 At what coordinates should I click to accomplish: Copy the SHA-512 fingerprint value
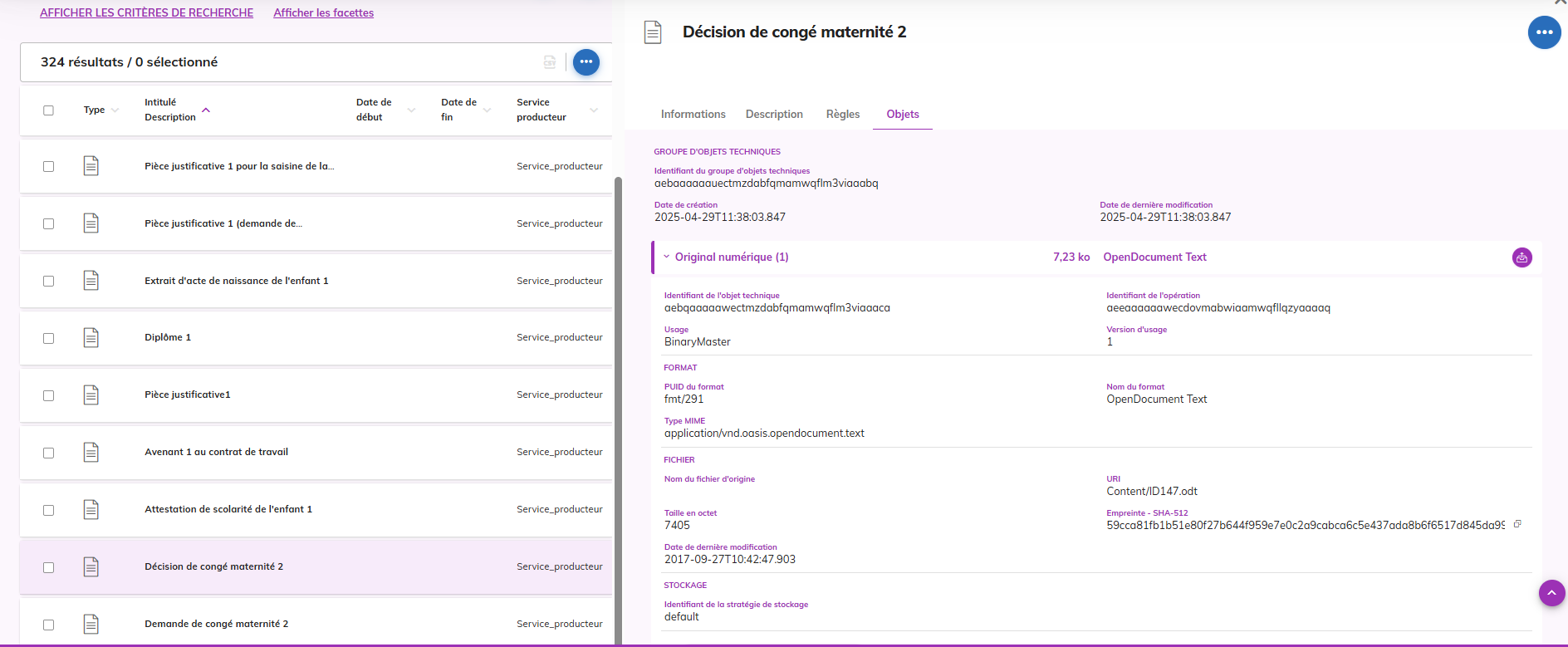[x=1517, y=524]
